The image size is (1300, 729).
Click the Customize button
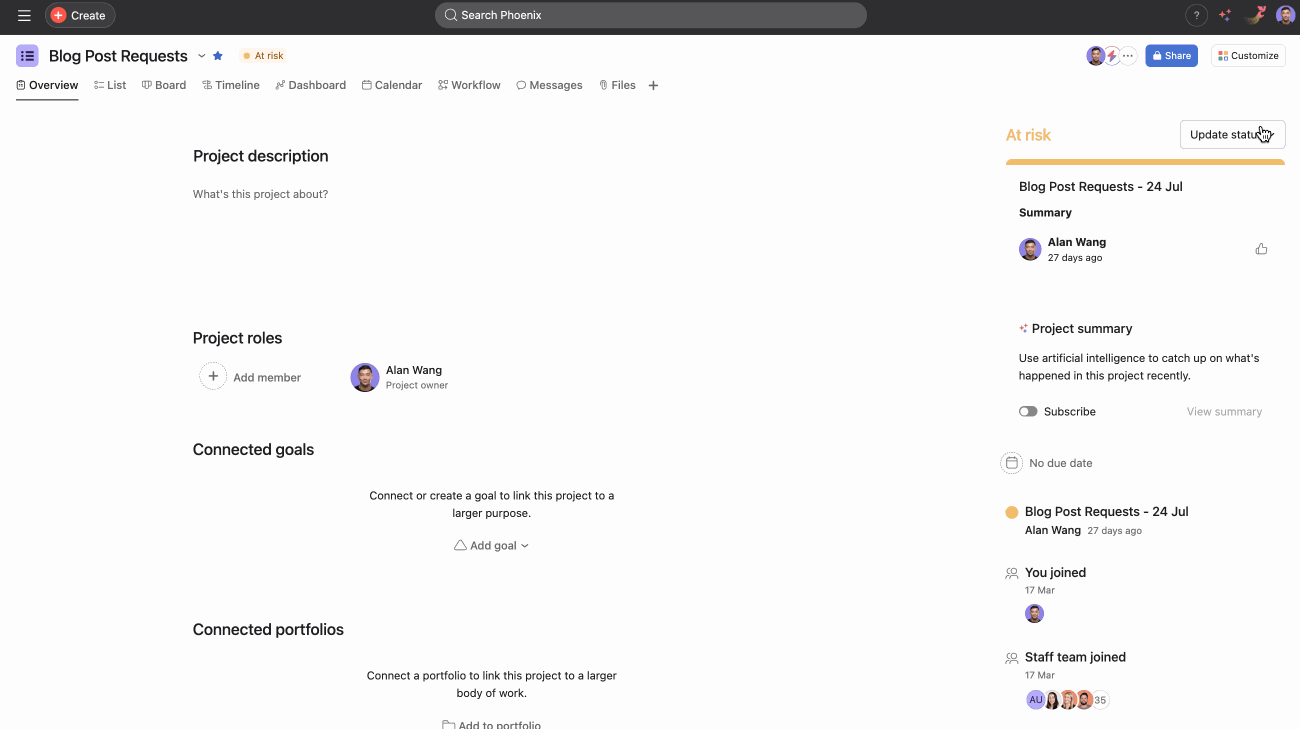coord(1248,56)
